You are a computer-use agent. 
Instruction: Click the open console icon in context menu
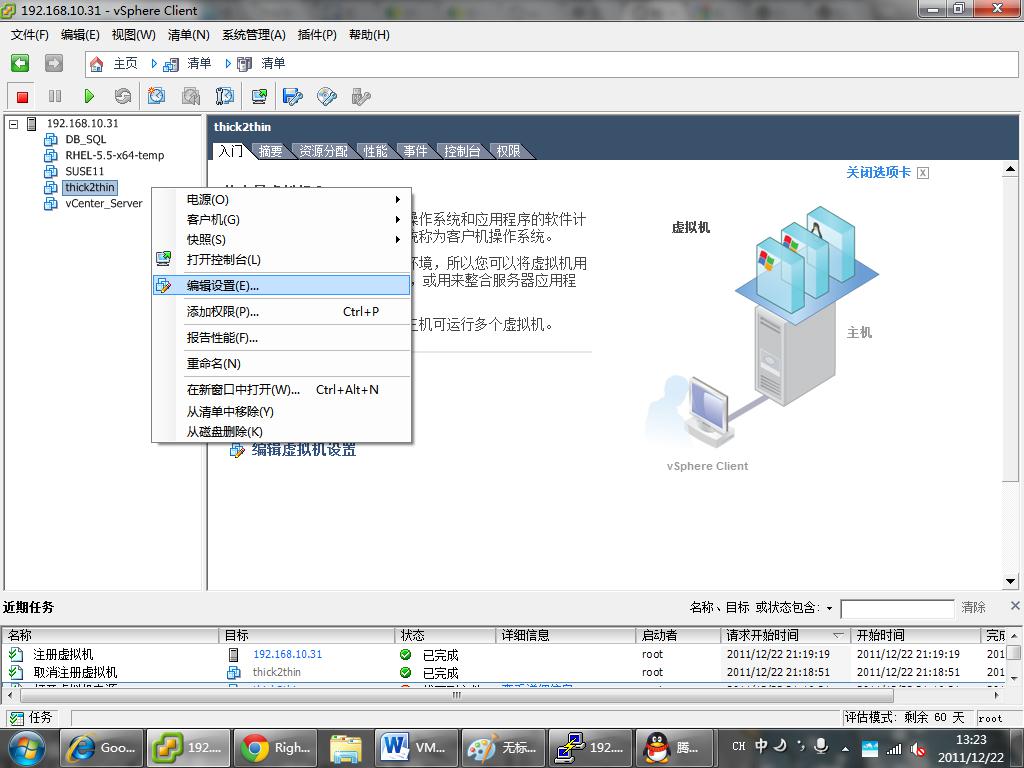tap(163, 259)
